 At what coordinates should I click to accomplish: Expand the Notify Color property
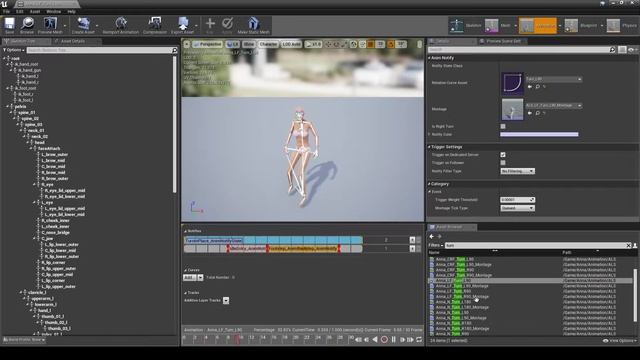(x=429, y=134)
